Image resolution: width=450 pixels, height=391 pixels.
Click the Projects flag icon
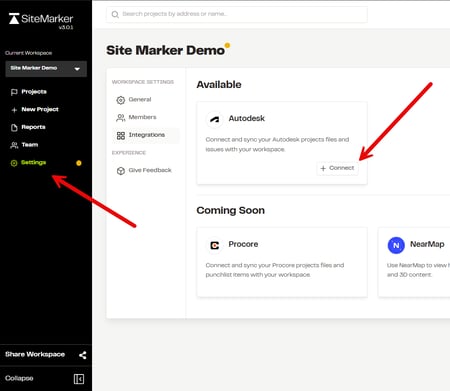pos(14,92)
